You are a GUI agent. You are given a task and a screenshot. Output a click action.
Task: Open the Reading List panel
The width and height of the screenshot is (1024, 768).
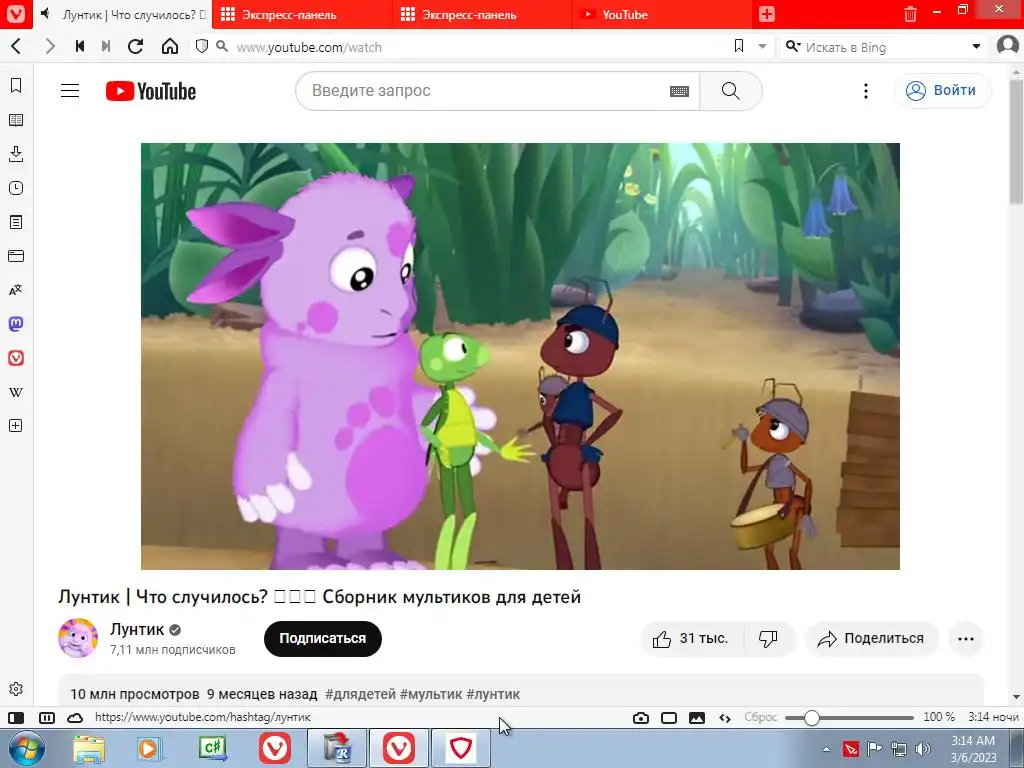pyautogui.click(x=16, y=120)
